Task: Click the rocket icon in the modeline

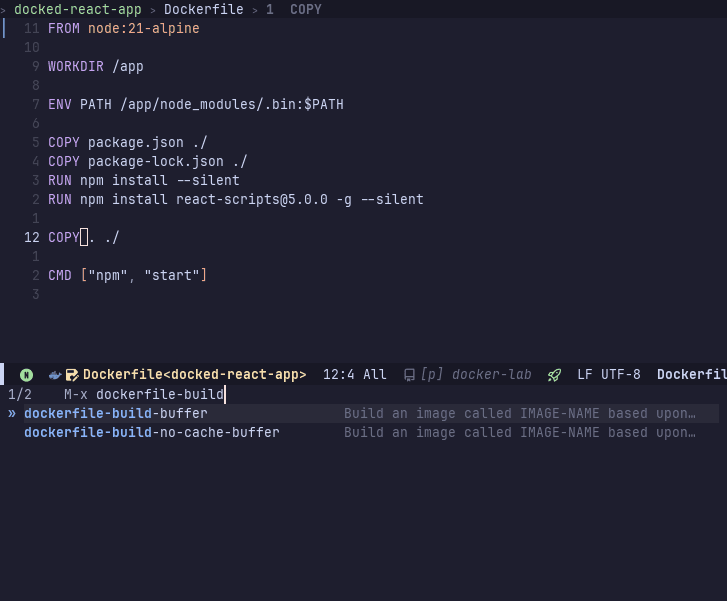Action: coord(554,375)
